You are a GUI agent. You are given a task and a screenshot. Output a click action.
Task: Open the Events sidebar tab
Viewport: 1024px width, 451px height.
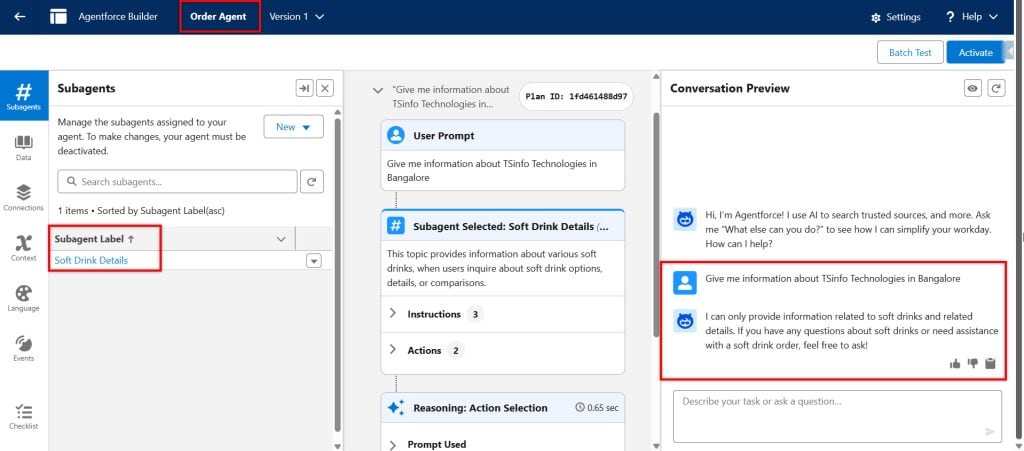point(24,349)
